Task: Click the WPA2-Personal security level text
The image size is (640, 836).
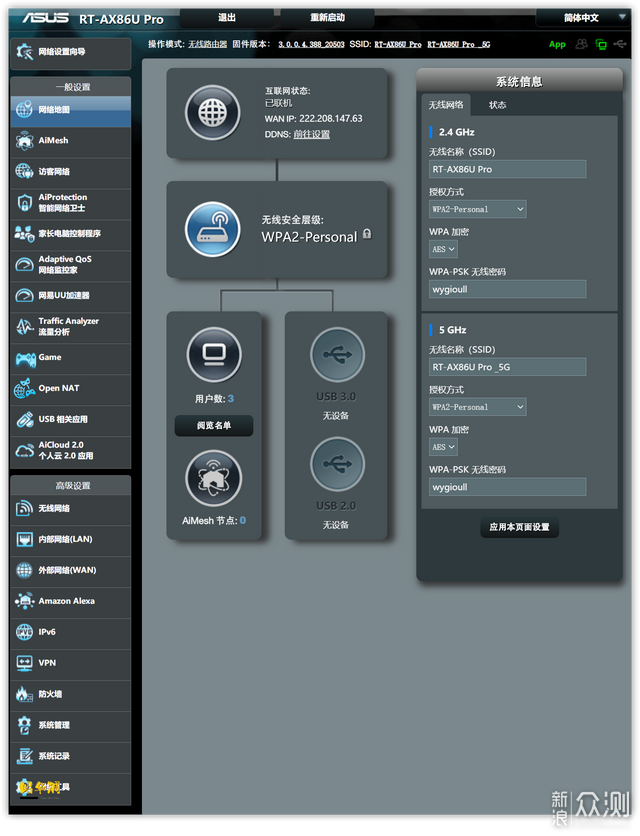Action: [309, 237]
